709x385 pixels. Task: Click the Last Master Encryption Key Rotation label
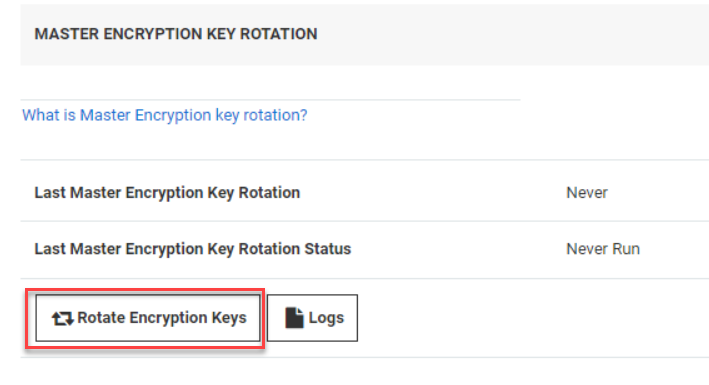tap(167, 193)
